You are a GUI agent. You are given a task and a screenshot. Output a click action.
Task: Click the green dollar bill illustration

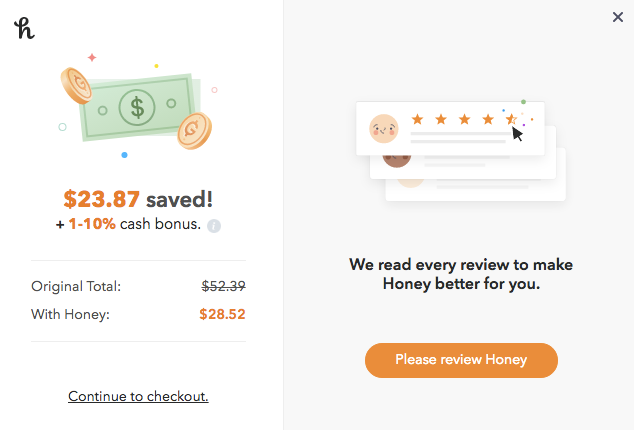pyautogui.click(x=138, y=105)
